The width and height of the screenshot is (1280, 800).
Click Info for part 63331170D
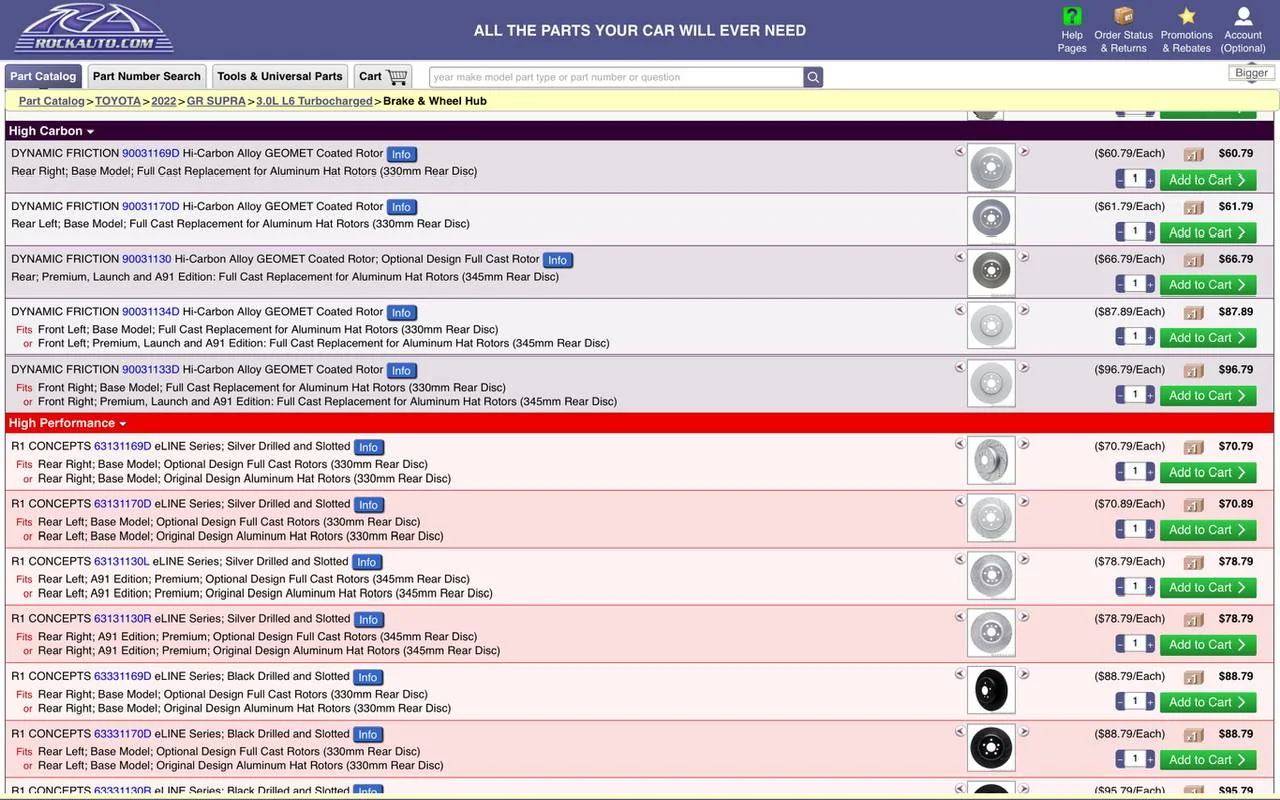point(369,734)
